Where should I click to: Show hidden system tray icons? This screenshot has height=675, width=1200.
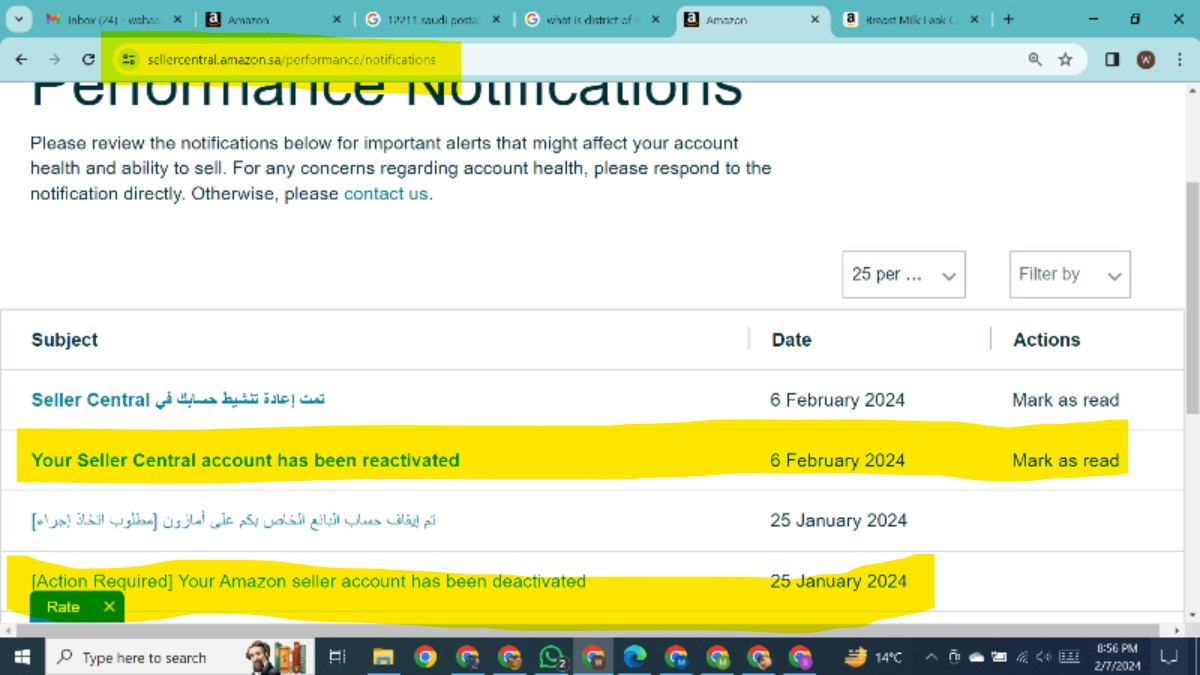pos(931,657)
